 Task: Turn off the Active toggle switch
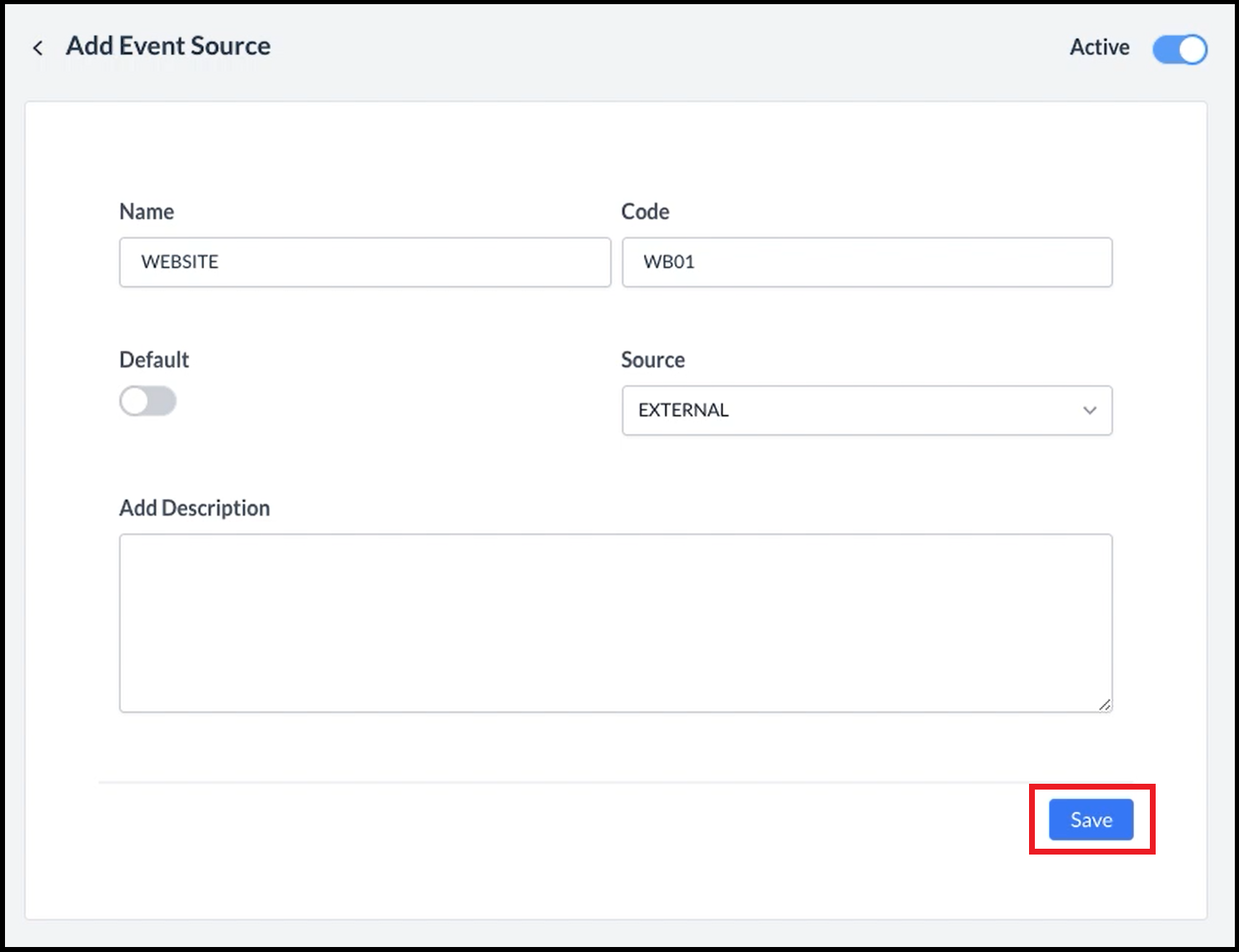tap(1179, 49)
